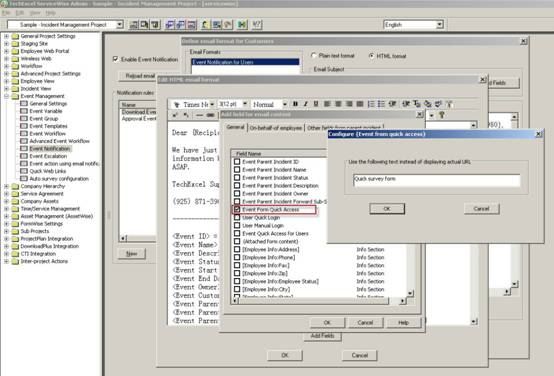This screenshot has width=554, height=376.
Task: Check the User Quick Login checkbox
Action: coord(237,217)
